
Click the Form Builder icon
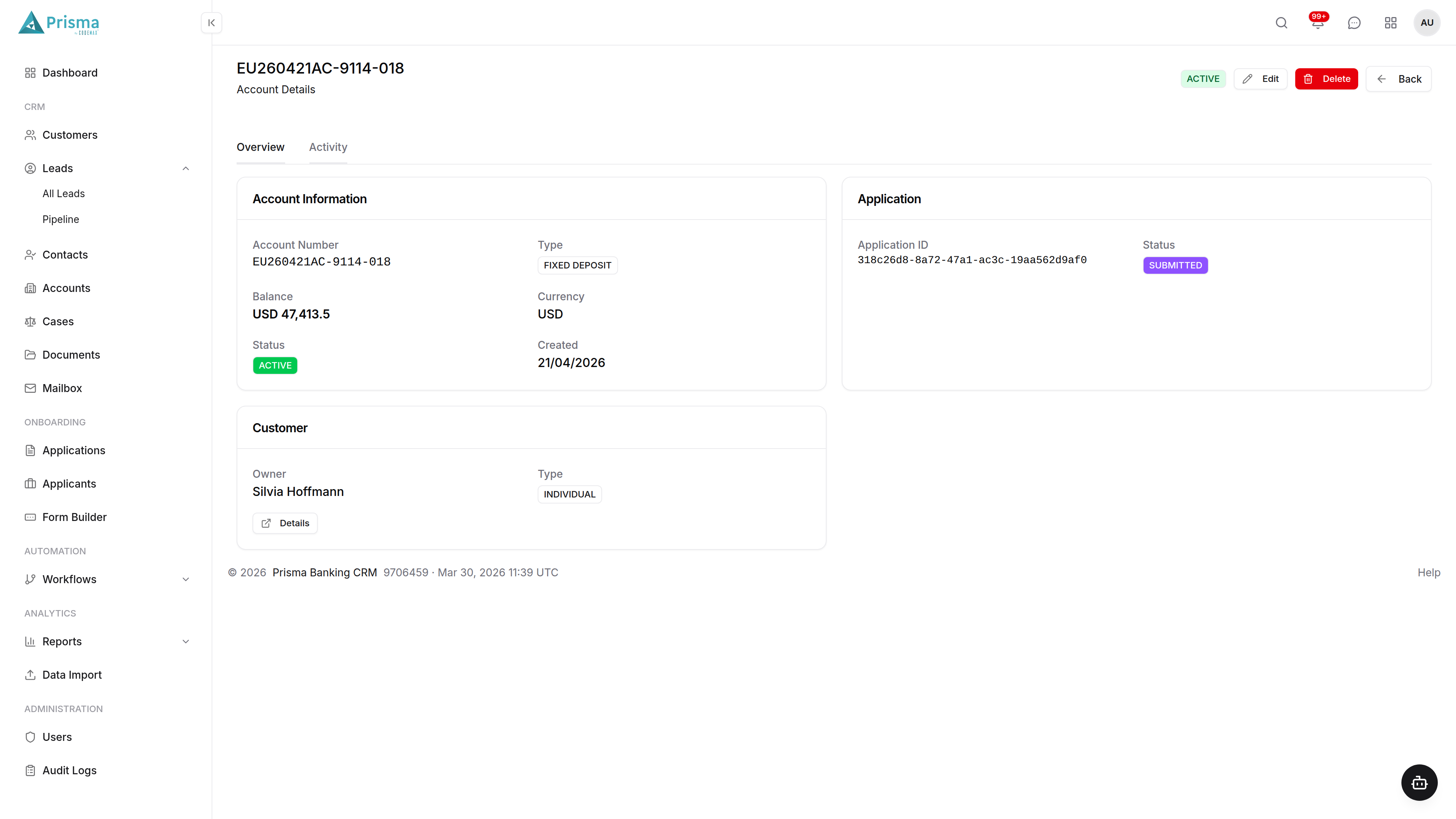(30, 517)
